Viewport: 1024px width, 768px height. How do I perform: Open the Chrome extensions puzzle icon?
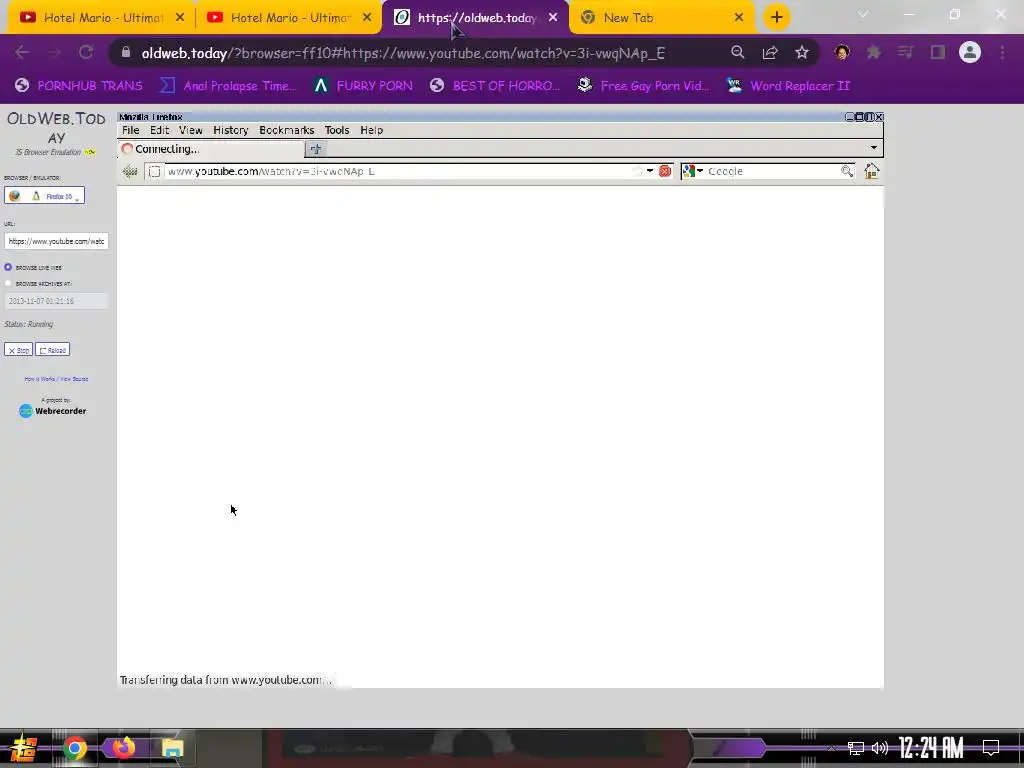(873, 52)
